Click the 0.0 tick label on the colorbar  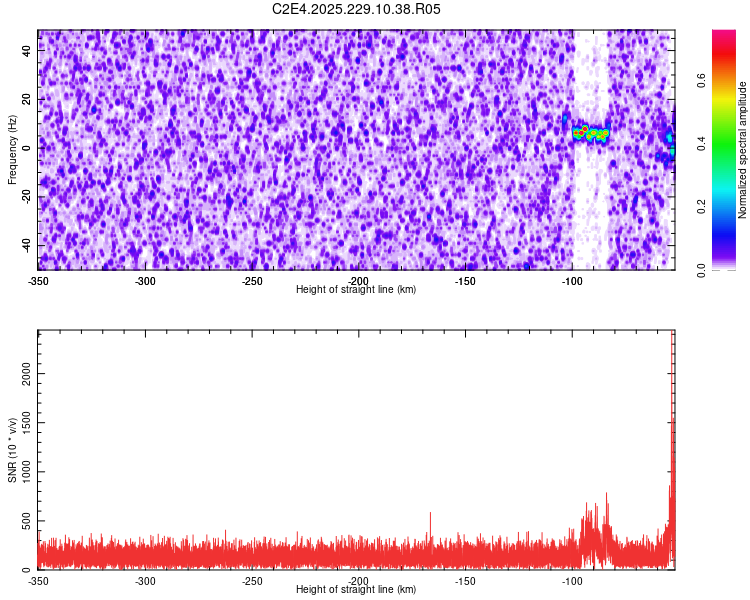coord(702,270)
